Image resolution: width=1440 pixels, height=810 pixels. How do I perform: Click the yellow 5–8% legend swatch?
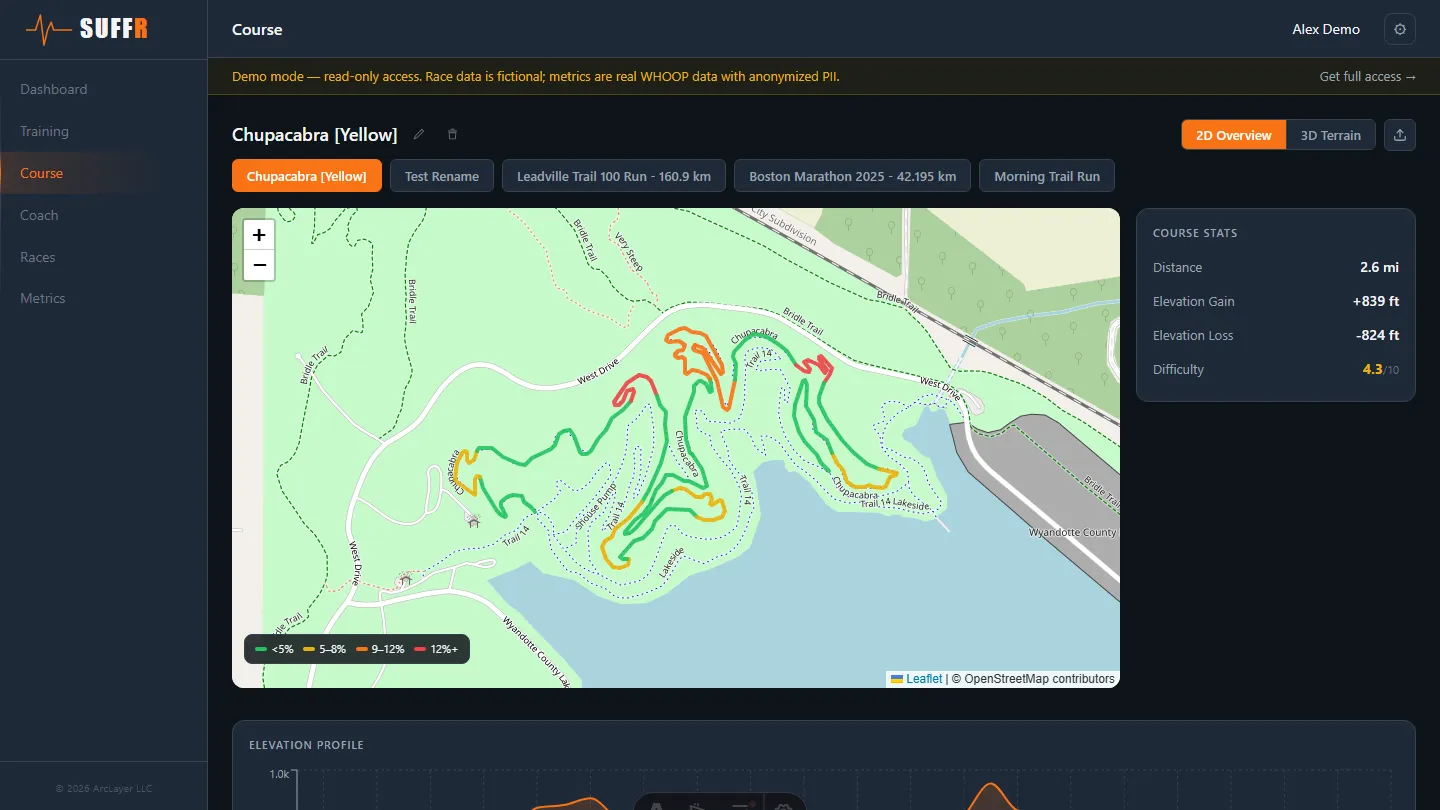tap(309, 649)
